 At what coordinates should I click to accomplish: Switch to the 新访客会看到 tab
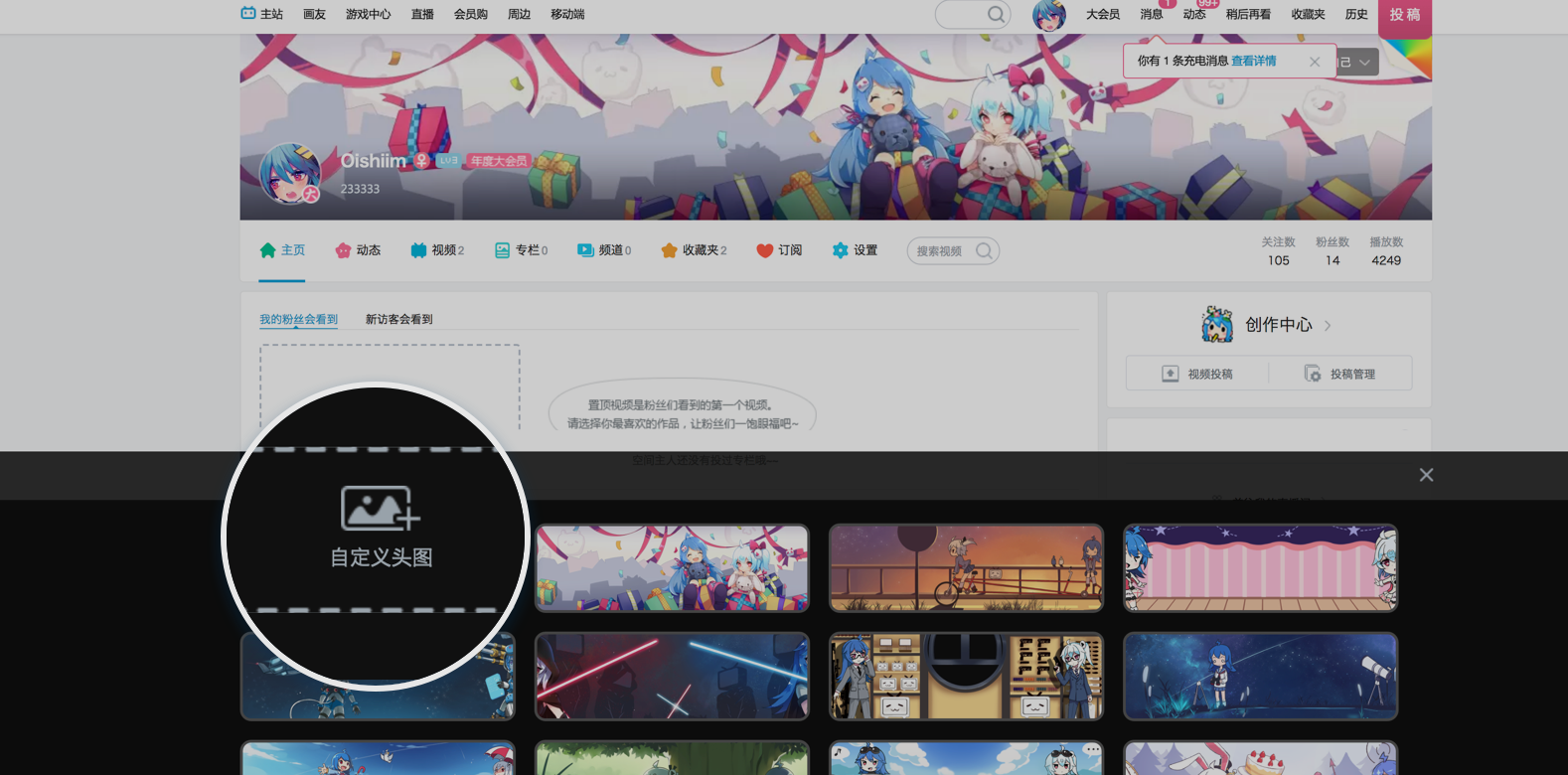[x=398, y=319]
